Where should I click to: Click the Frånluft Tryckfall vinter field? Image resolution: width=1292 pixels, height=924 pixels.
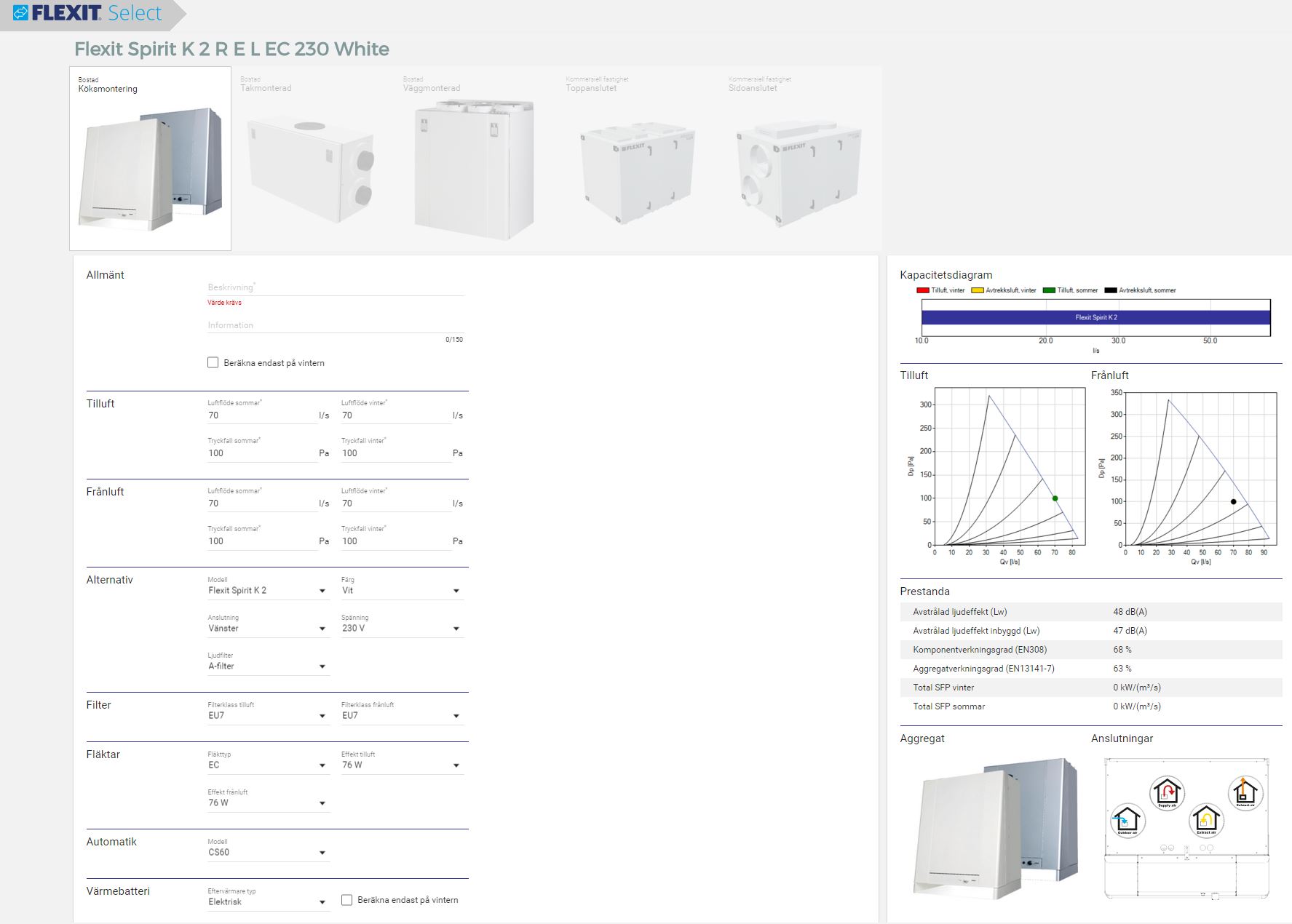click(396, 541)
